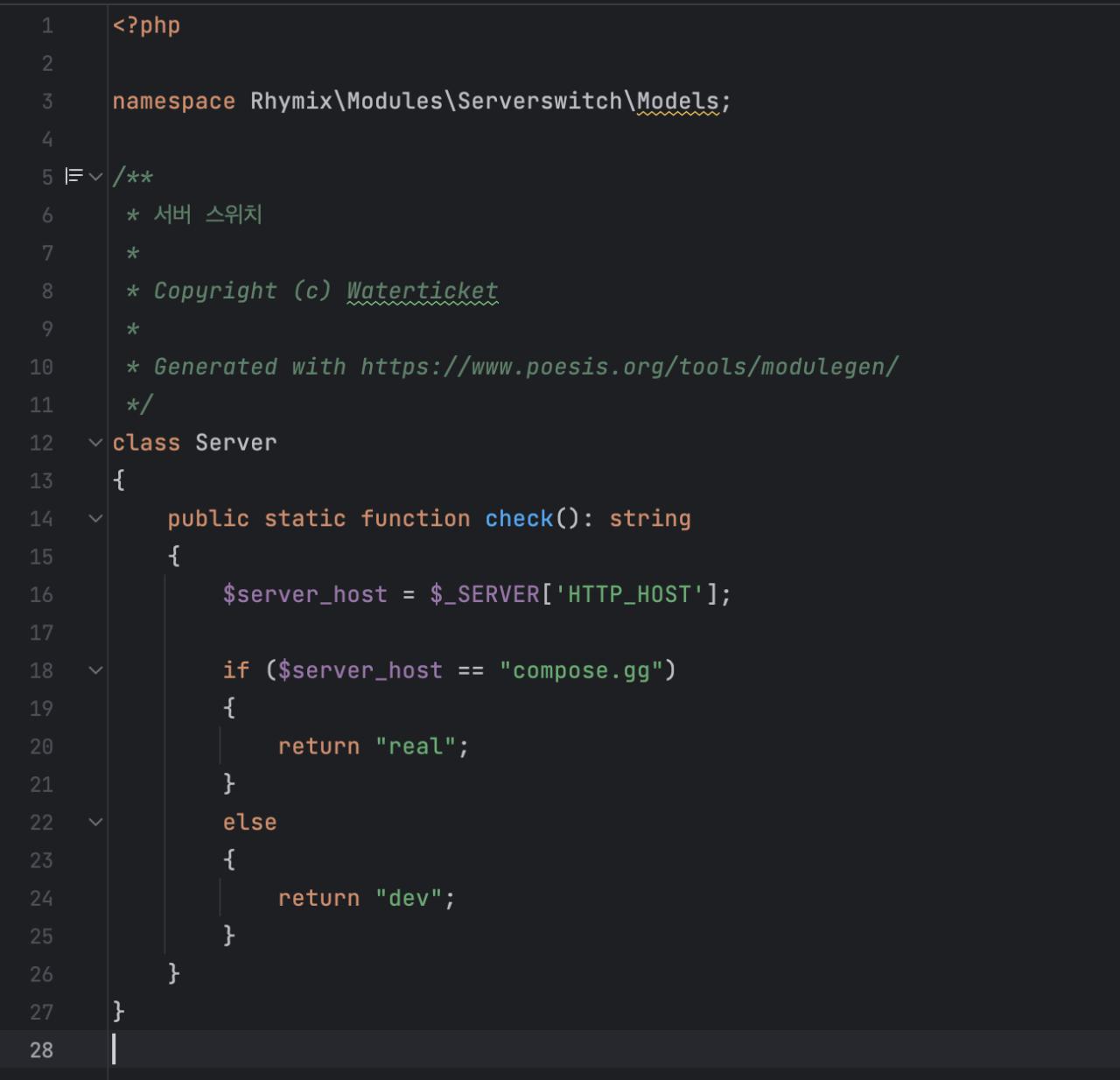Click the 'Generated with' comment text
The image size is (1120, 1080).
[x=249, y=367]
